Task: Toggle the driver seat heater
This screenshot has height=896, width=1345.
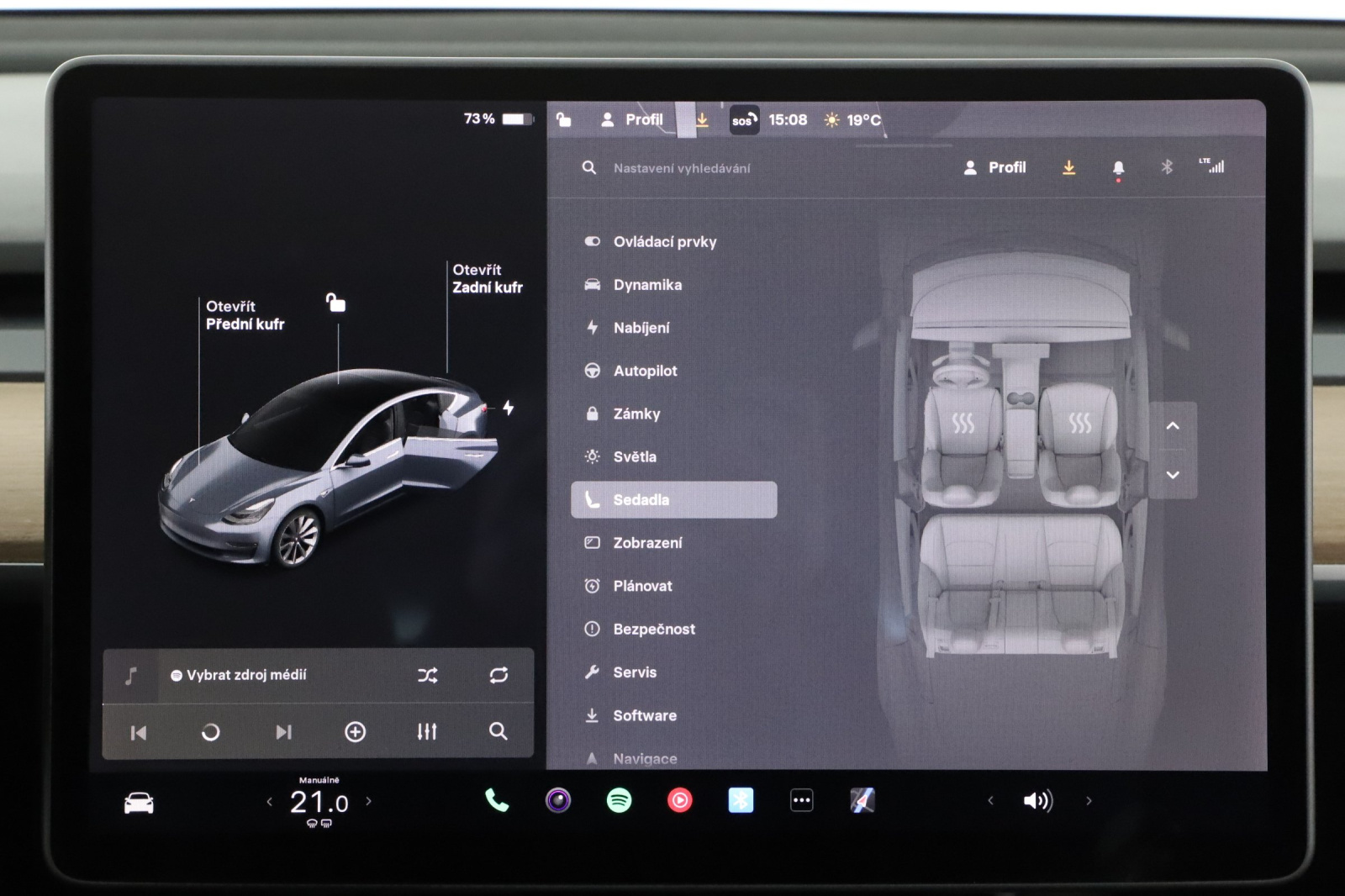Action: pyautogui.click(x=963, y=423)
